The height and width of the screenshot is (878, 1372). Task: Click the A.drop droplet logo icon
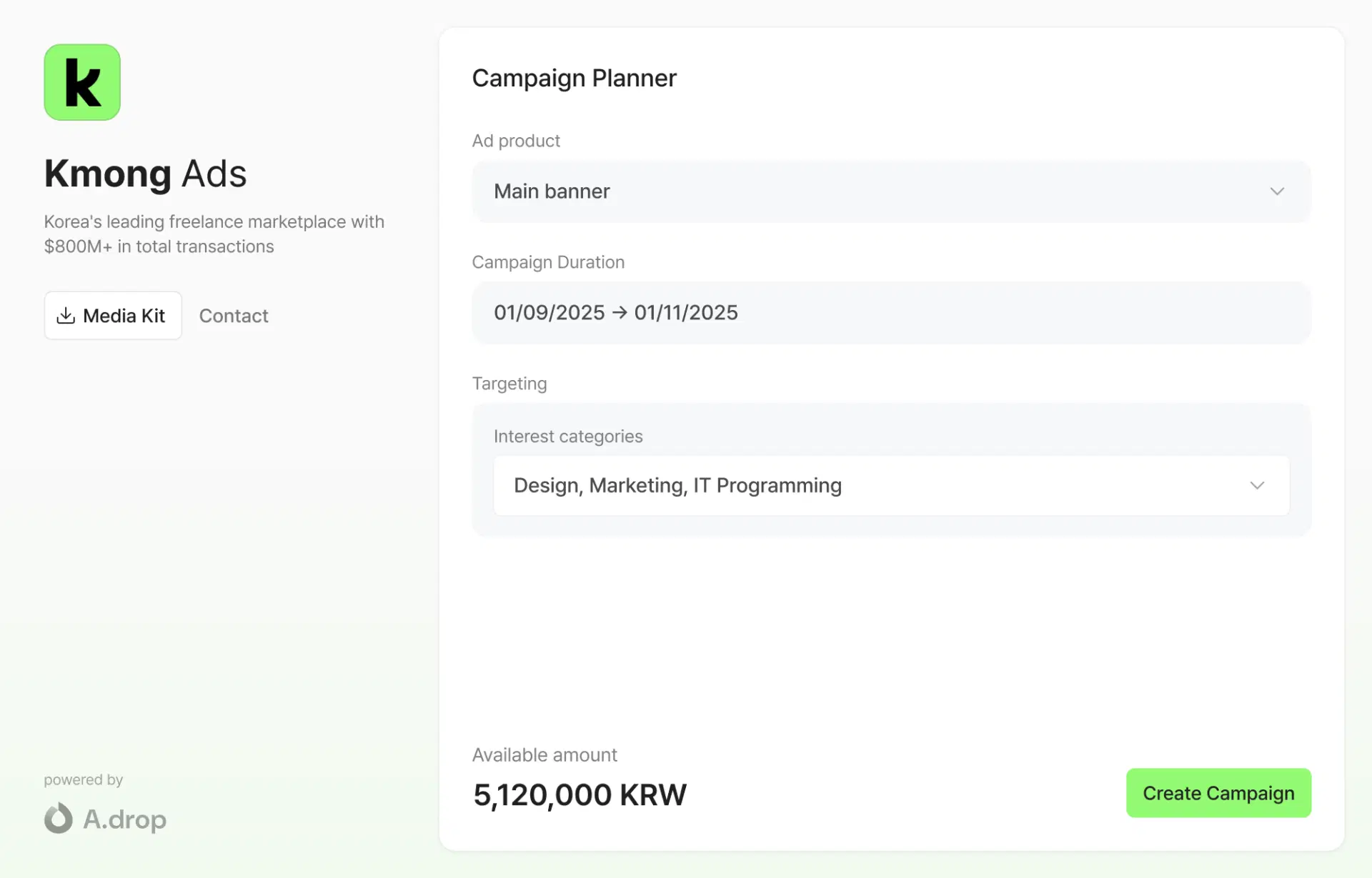[59, 818]
